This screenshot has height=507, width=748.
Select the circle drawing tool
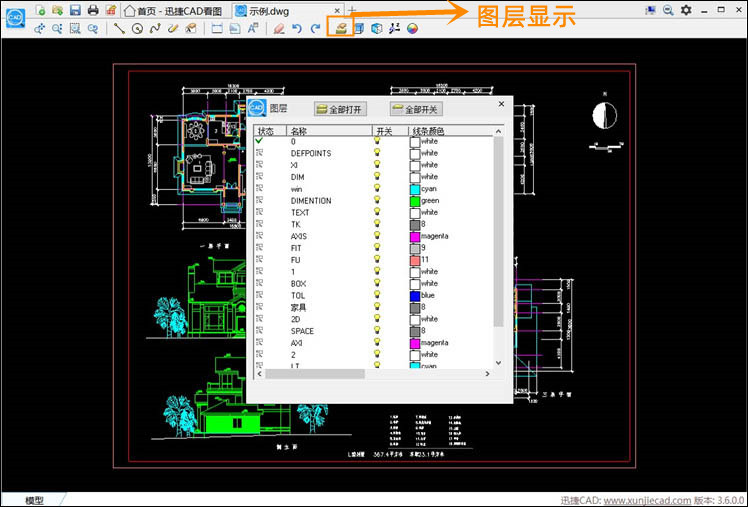click(137, 29)
